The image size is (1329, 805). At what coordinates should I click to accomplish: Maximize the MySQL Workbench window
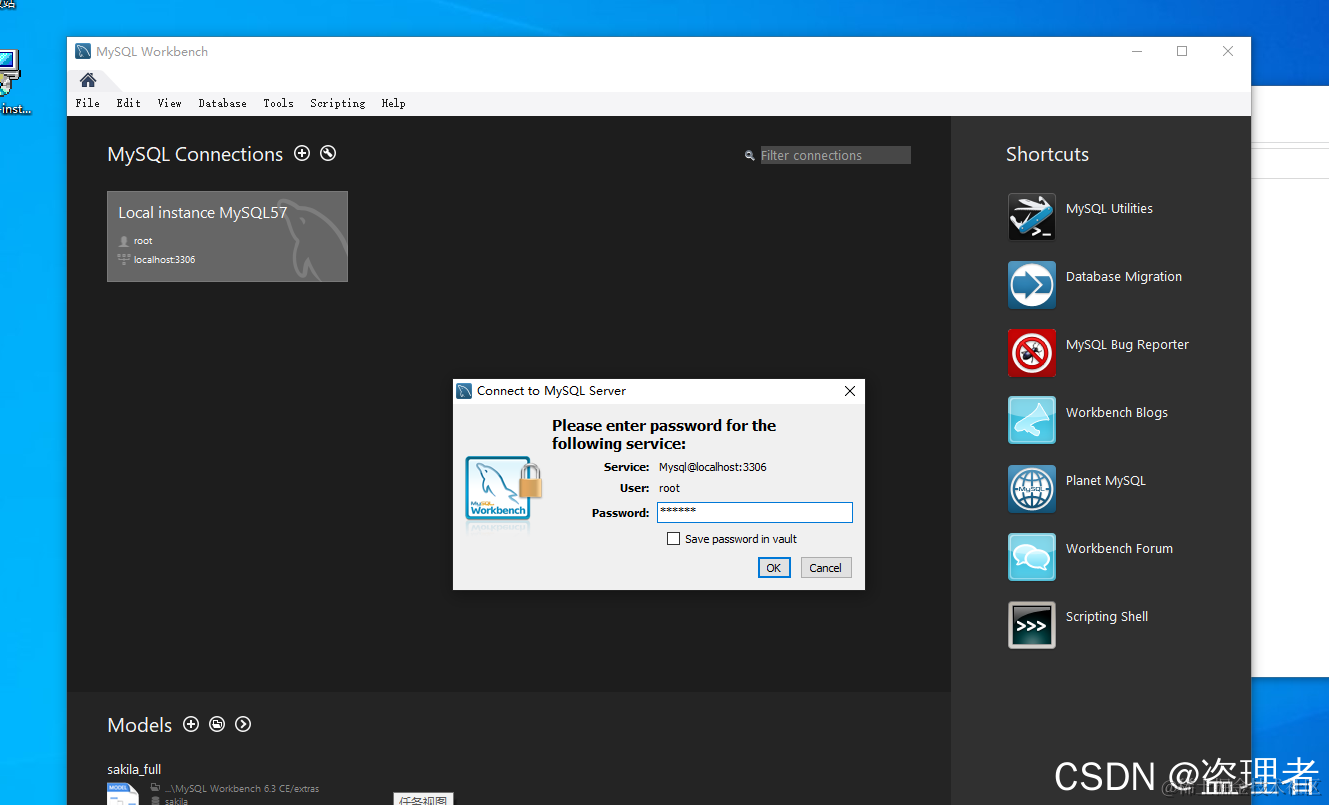point(1182,52)
